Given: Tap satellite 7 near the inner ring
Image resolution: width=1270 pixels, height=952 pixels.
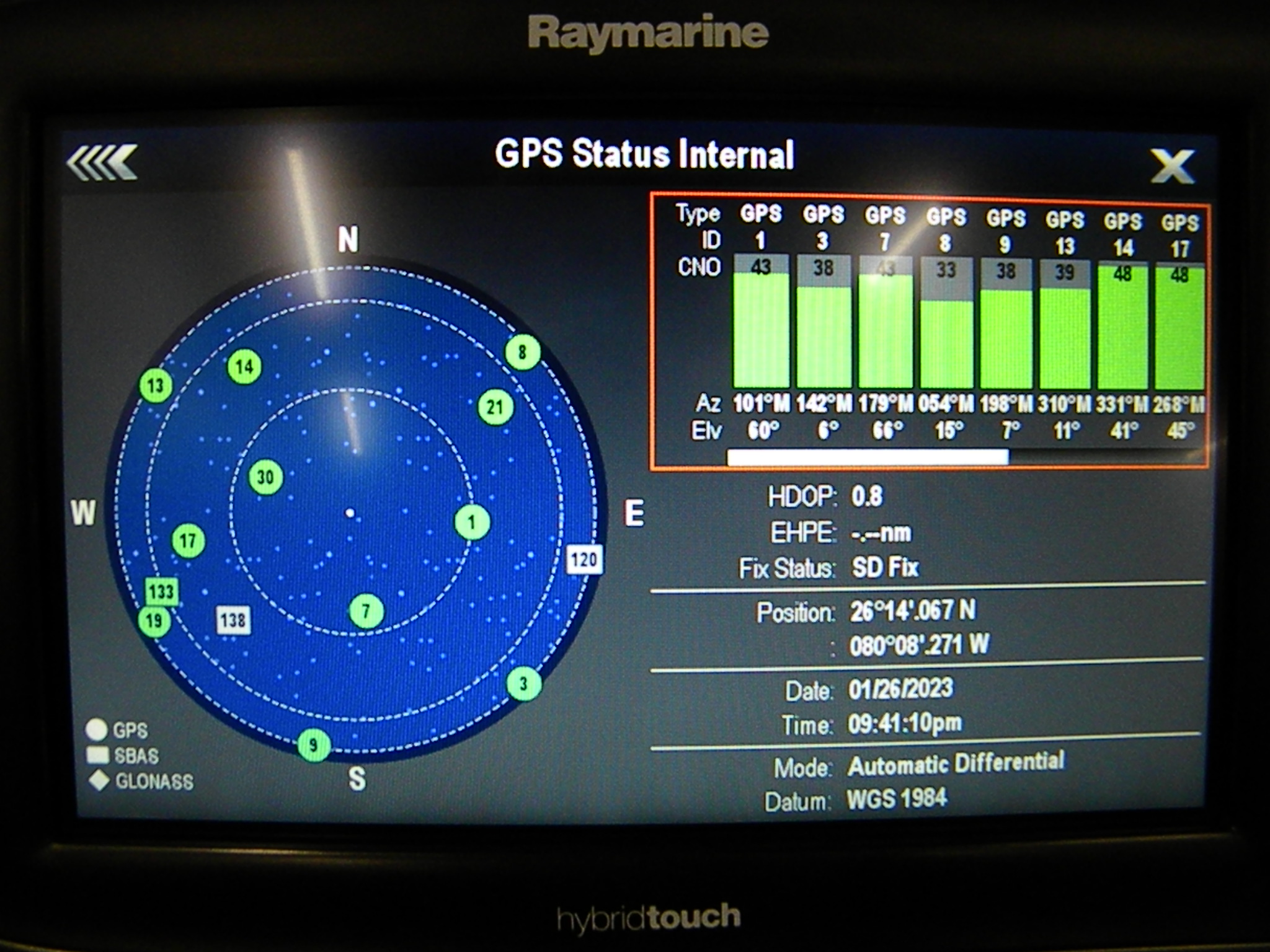Looking at the screenshot, I should (366, 611).
